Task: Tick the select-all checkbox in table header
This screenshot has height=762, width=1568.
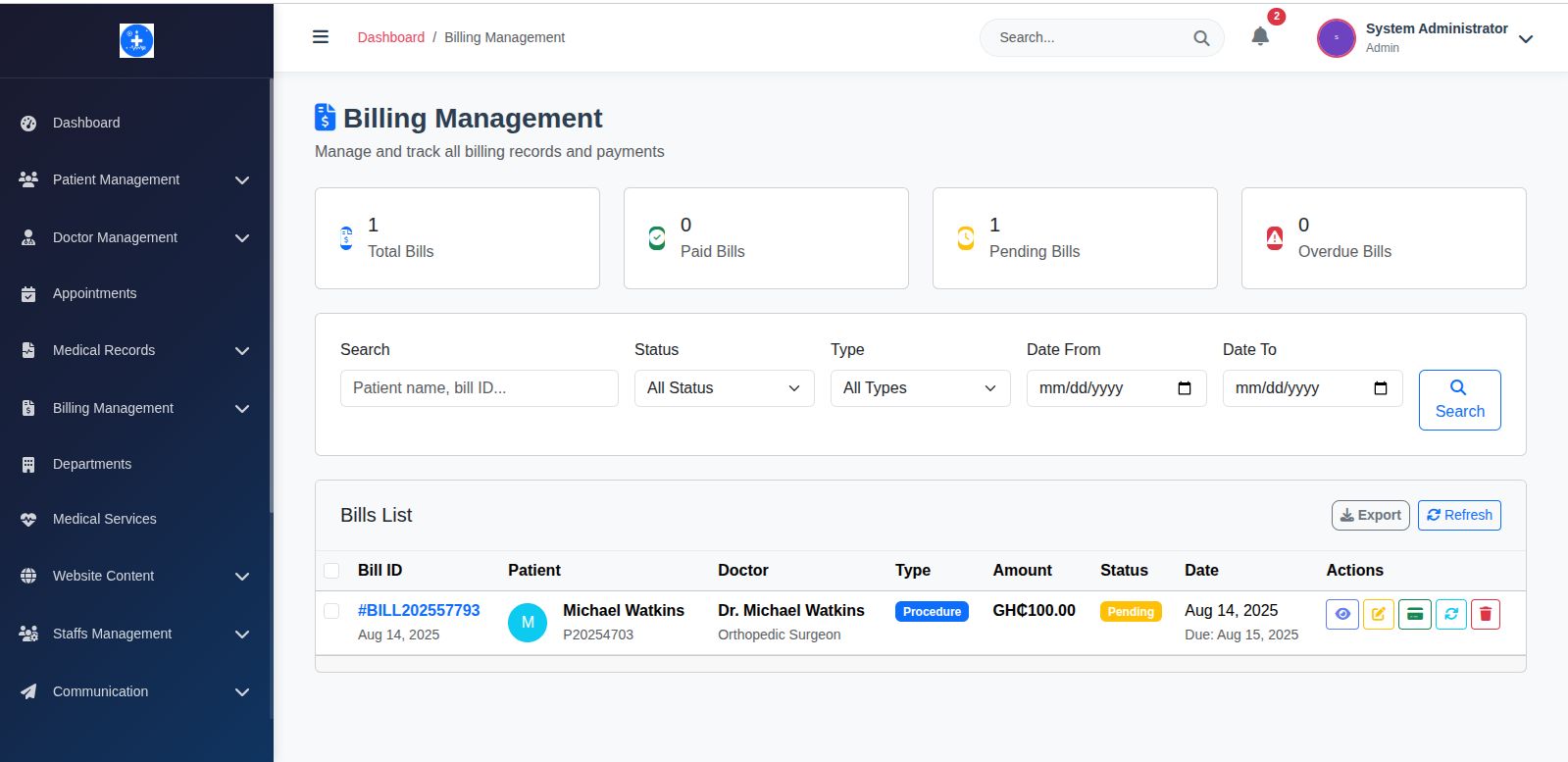Action: 331,571
